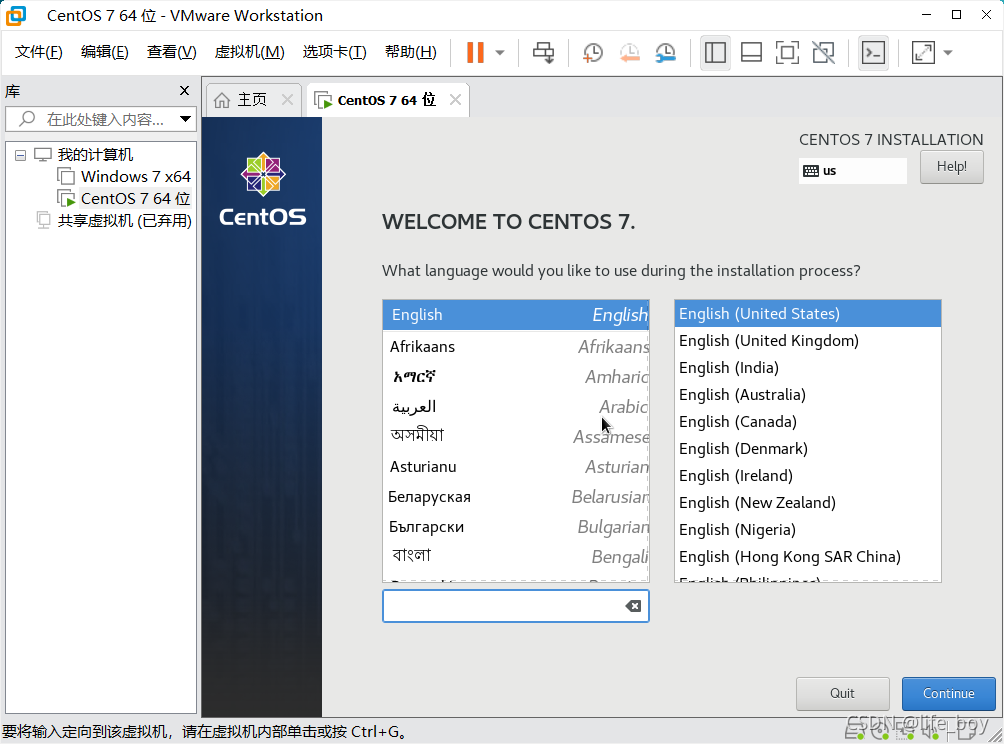Open the console view icon
The height and width of the screenshot is (744, 1004).
pyautogui.click(x=873, y=53)
